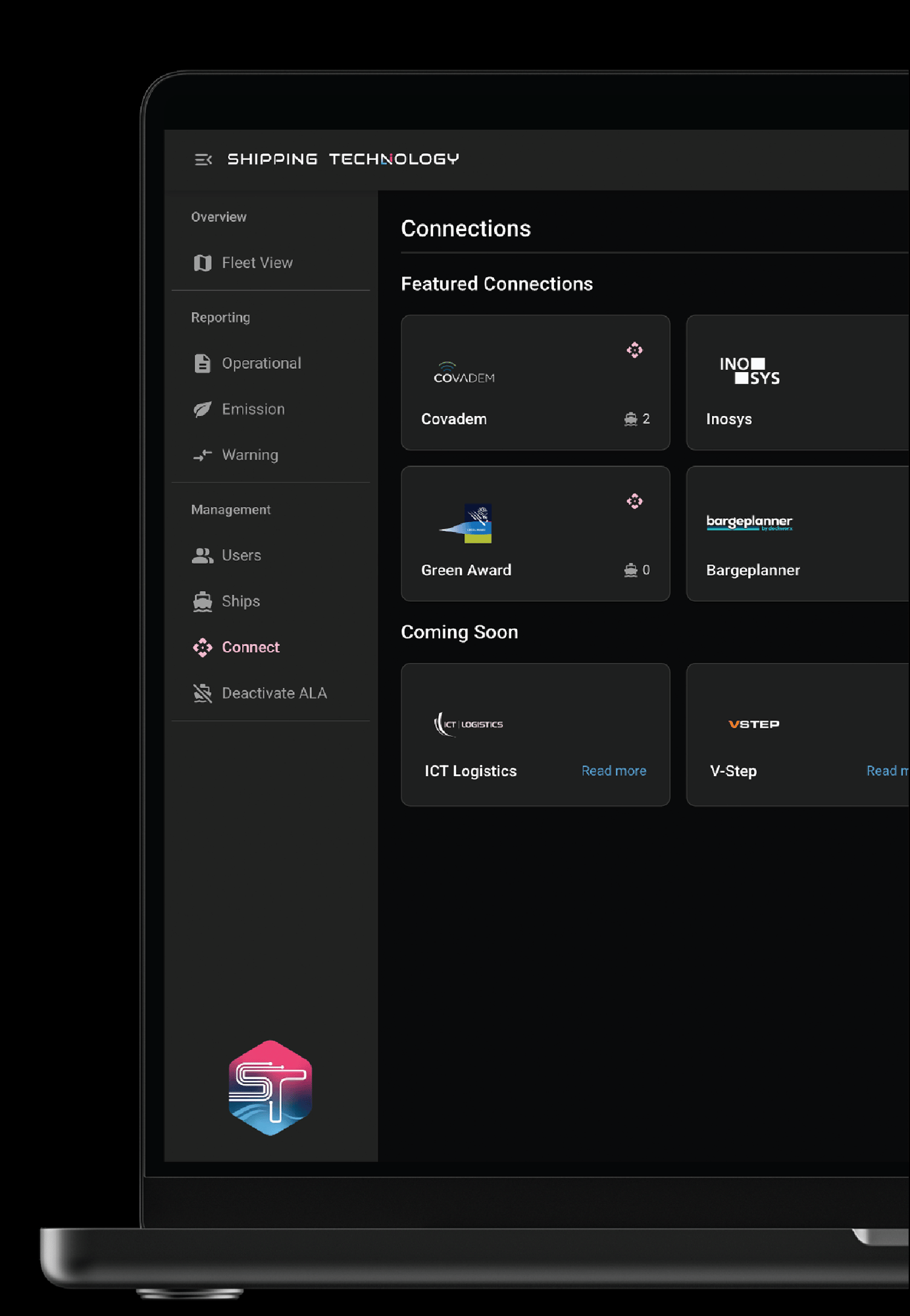Click the Ships boat icon in sidebar
This screenshot has height=1316, width=910.
point(203,602)
